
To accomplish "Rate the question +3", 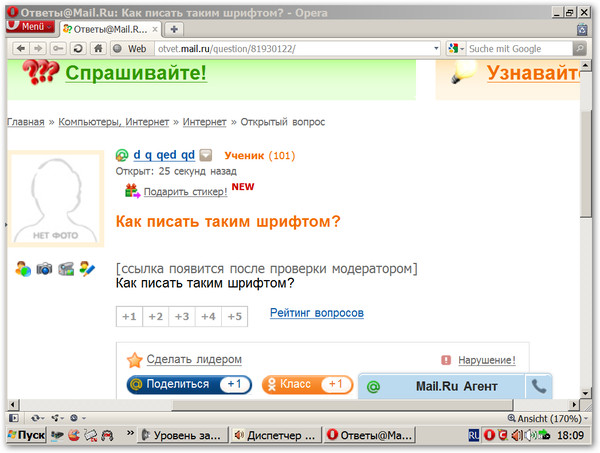I will 182,316.
